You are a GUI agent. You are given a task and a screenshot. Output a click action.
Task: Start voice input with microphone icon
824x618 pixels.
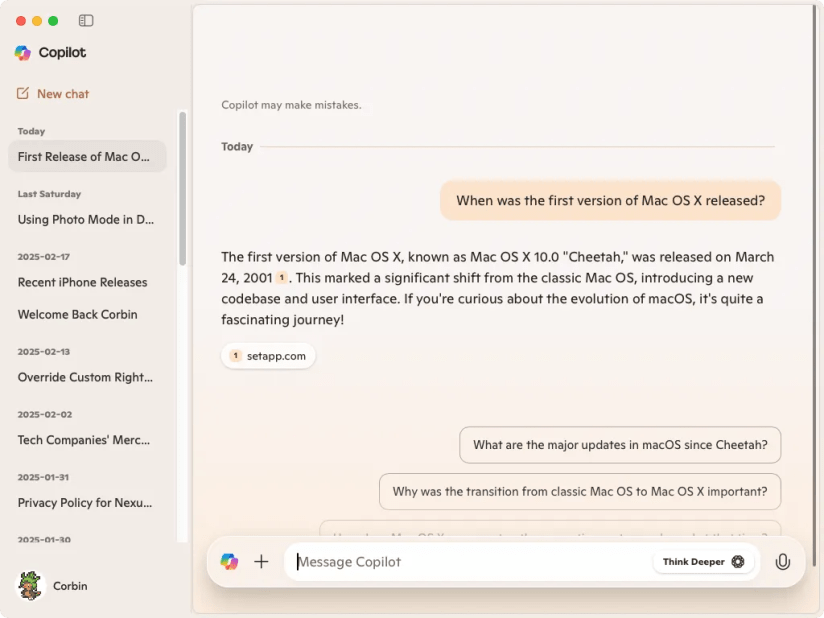pyautogui.click(x=782, y=561)
